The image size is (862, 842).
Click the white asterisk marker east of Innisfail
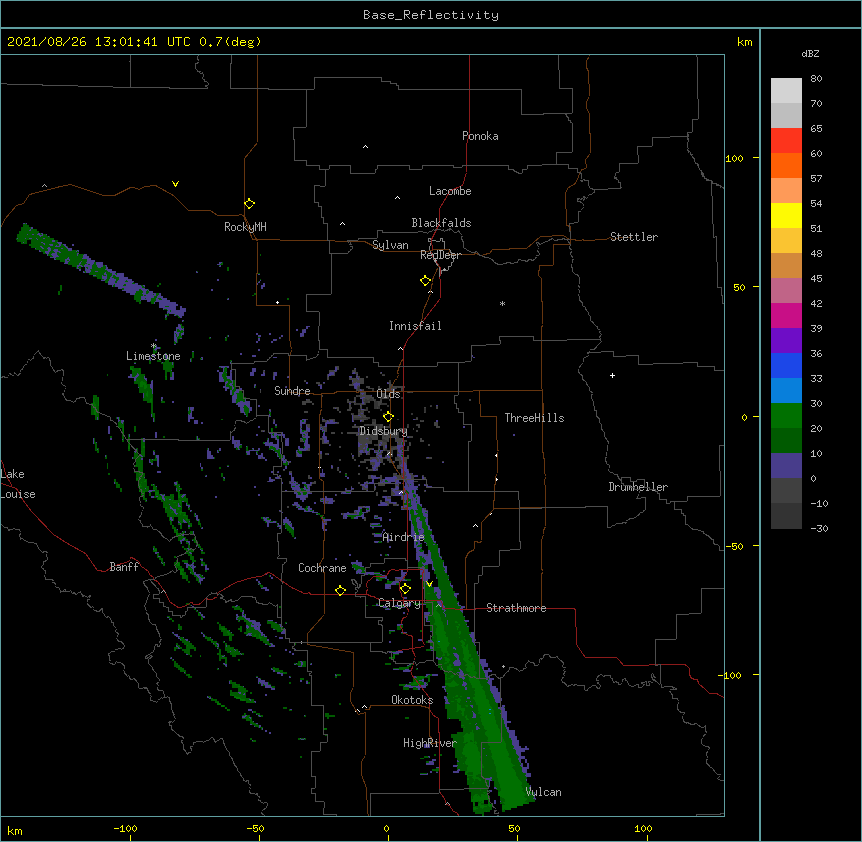click(x=502, y=303)
